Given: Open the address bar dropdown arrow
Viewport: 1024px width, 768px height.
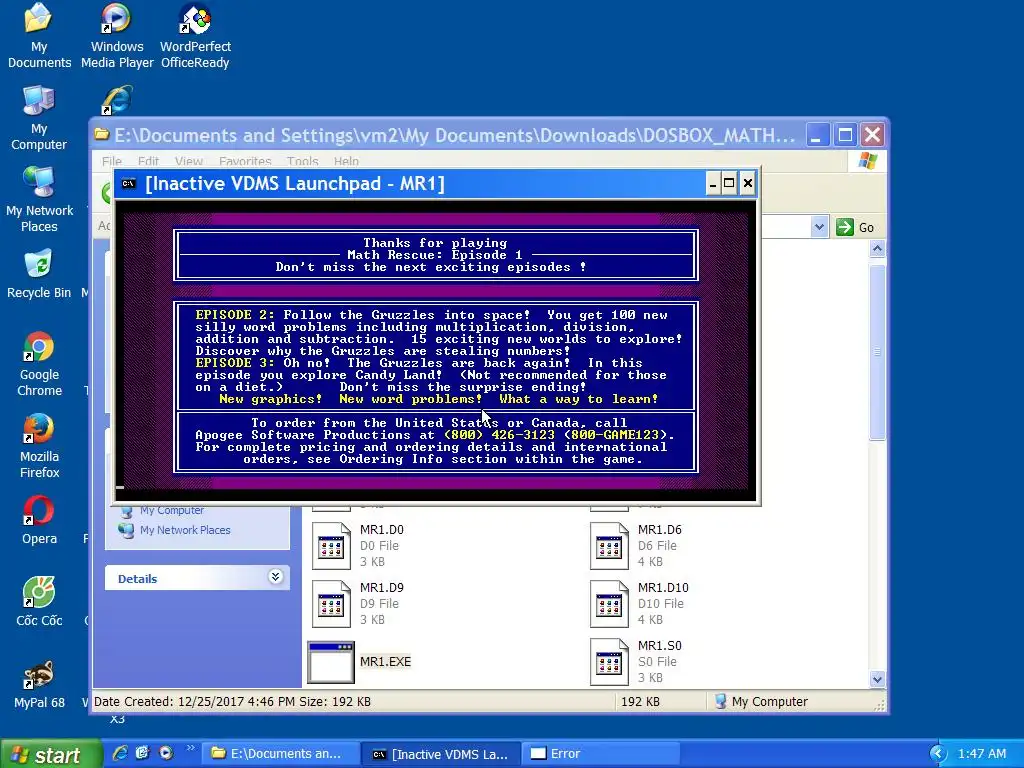Looking at the screenshot, I should click(x=819, y=227).
